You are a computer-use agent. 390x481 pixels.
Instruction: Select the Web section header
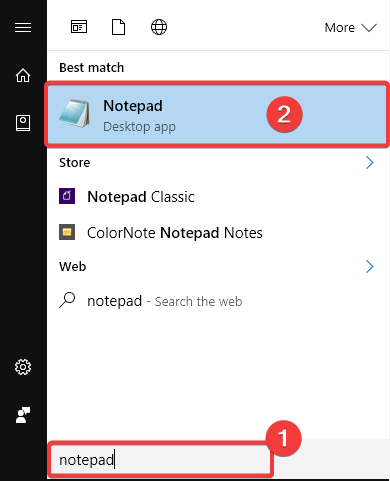pyautogui.click(x=73, y=267)
